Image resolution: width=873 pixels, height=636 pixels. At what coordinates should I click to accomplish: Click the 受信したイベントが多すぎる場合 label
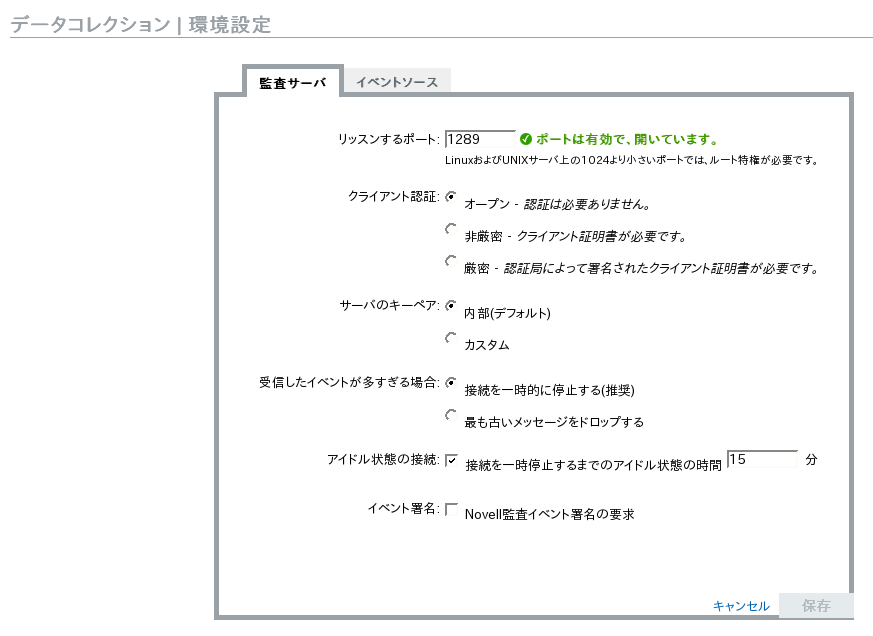click(350, 382)
